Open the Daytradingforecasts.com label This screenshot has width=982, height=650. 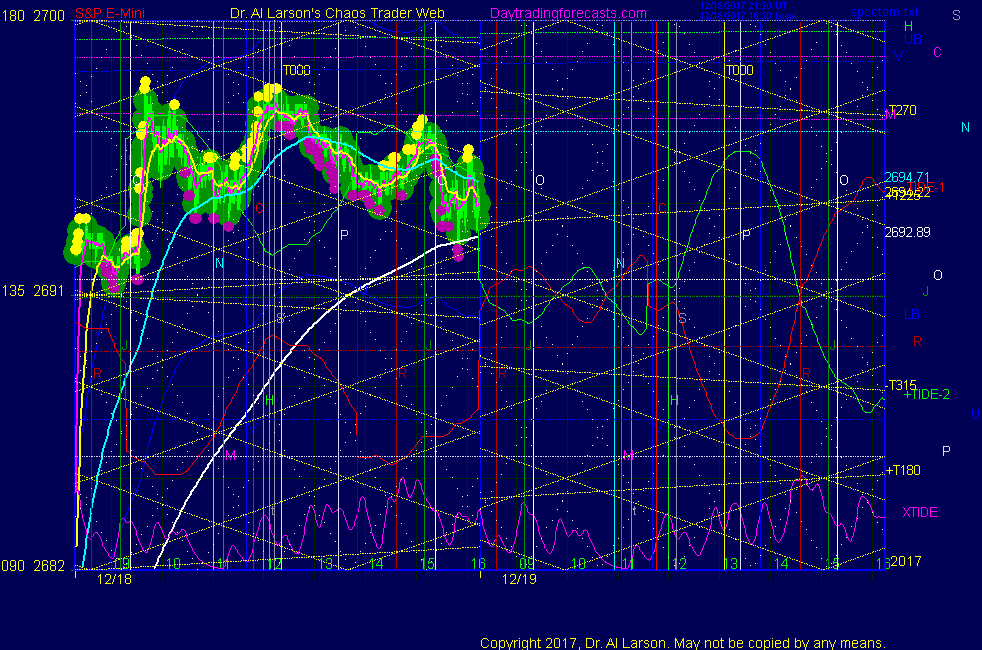568,14
